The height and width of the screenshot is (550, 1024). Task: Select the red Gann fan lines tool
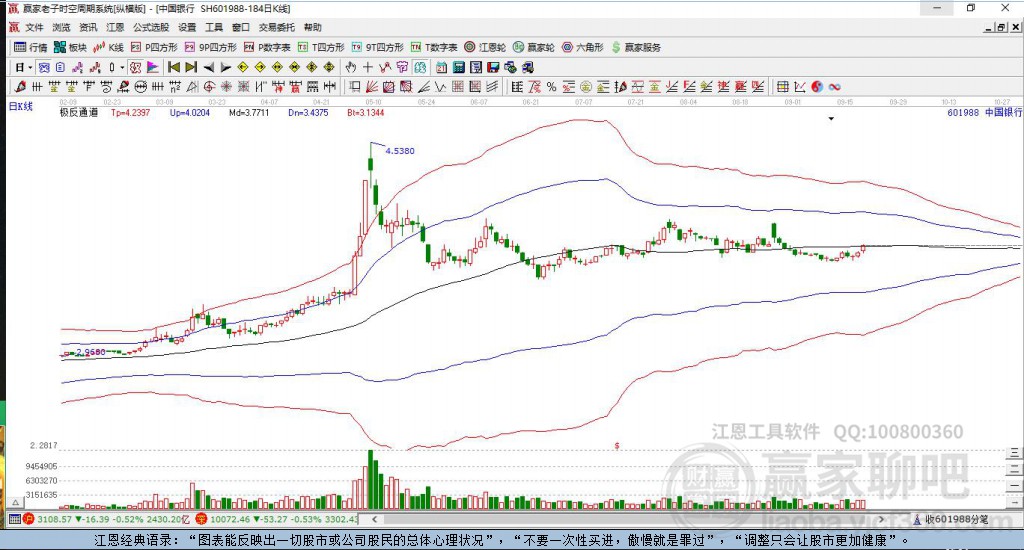pos(372,86)
